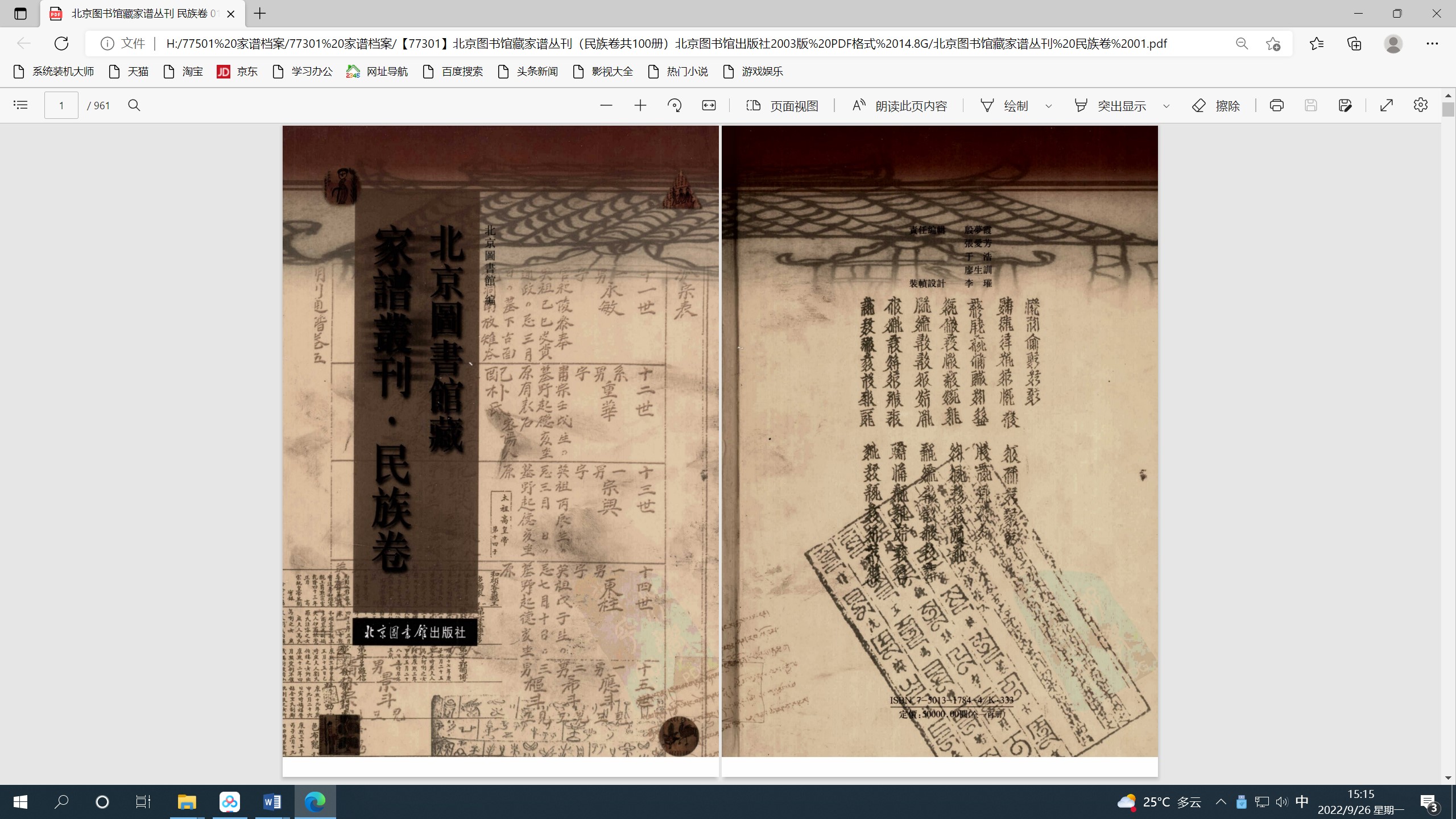The image size is (1456, 819).
Task: Click the front cover page image
Action: [x=500, y=441]
